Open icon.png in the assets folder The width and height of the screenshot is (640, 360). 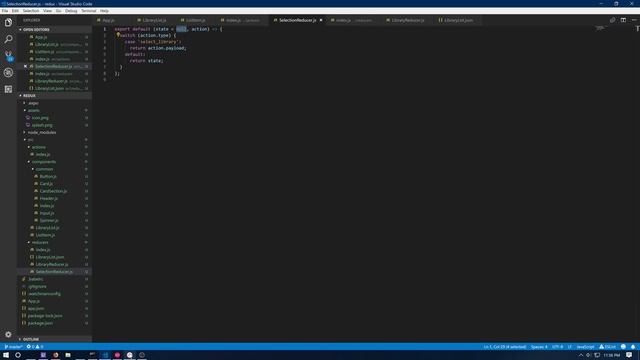tap(40, 118)
